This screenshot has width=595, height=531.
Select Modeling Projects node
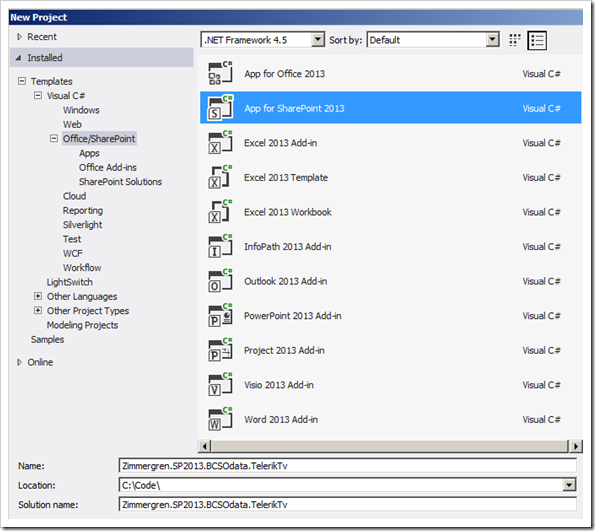click(x=82, y=325)
